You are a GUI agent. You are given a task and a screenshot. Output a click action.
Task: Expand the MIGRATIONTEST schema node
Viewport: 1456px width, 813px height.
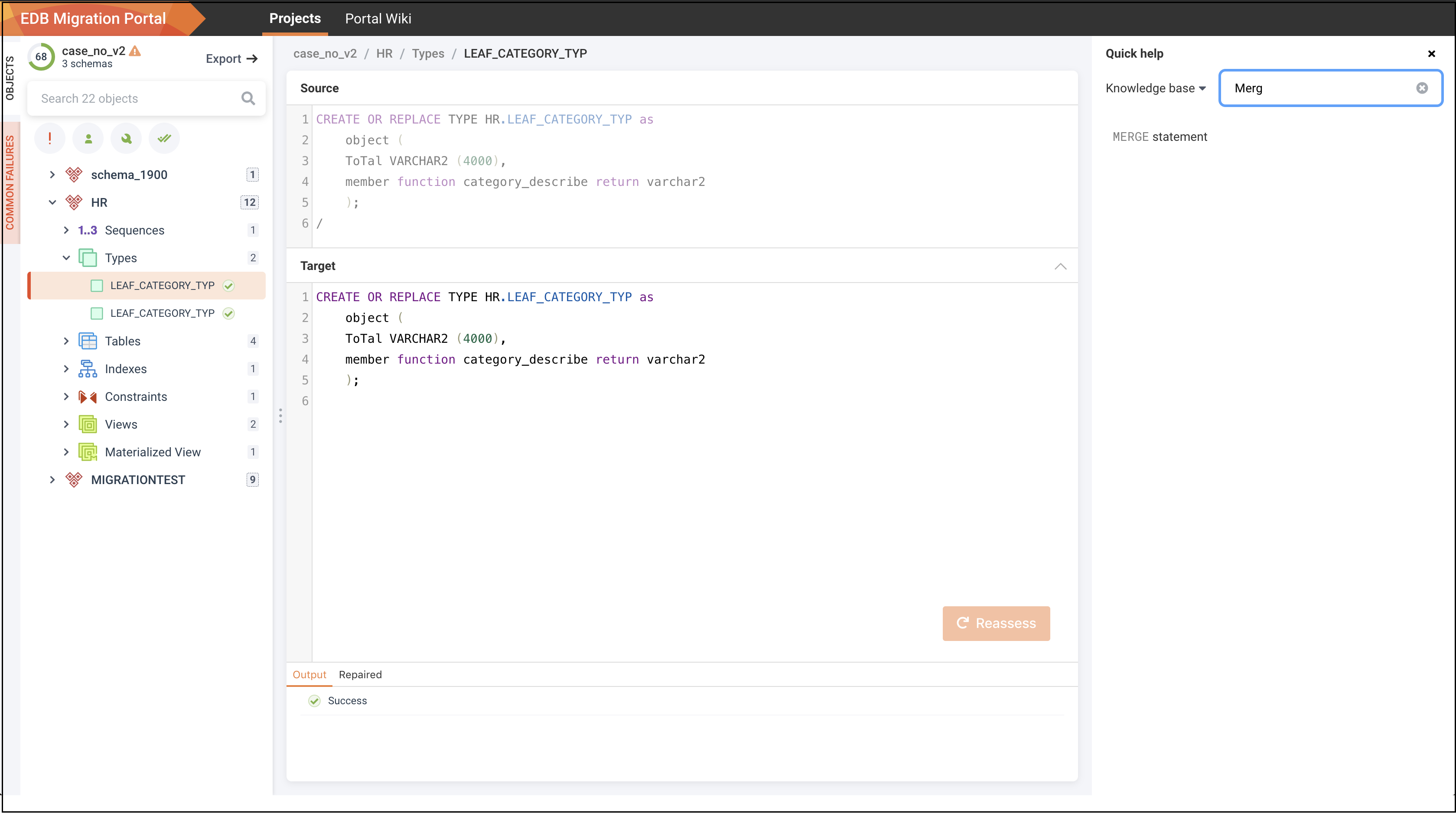point(52,480)
